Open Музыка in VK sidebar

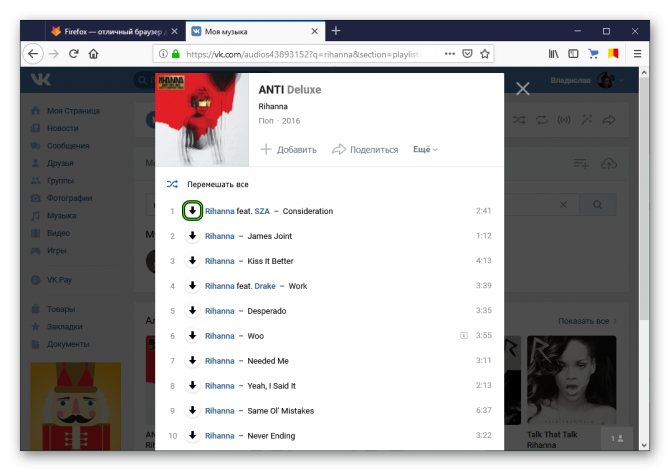pos(54,215)
